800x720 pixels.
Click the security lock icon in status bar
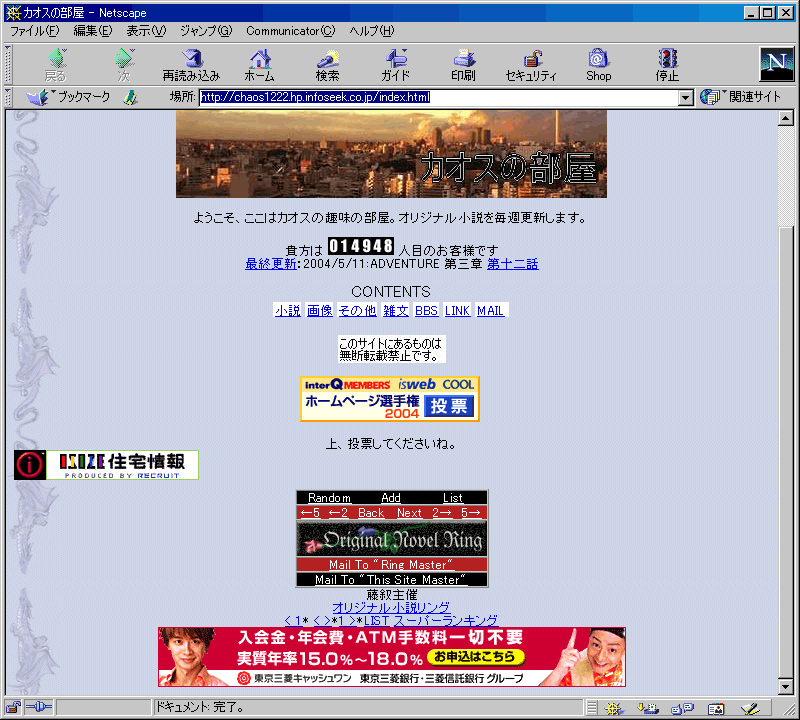pos(13,707)
